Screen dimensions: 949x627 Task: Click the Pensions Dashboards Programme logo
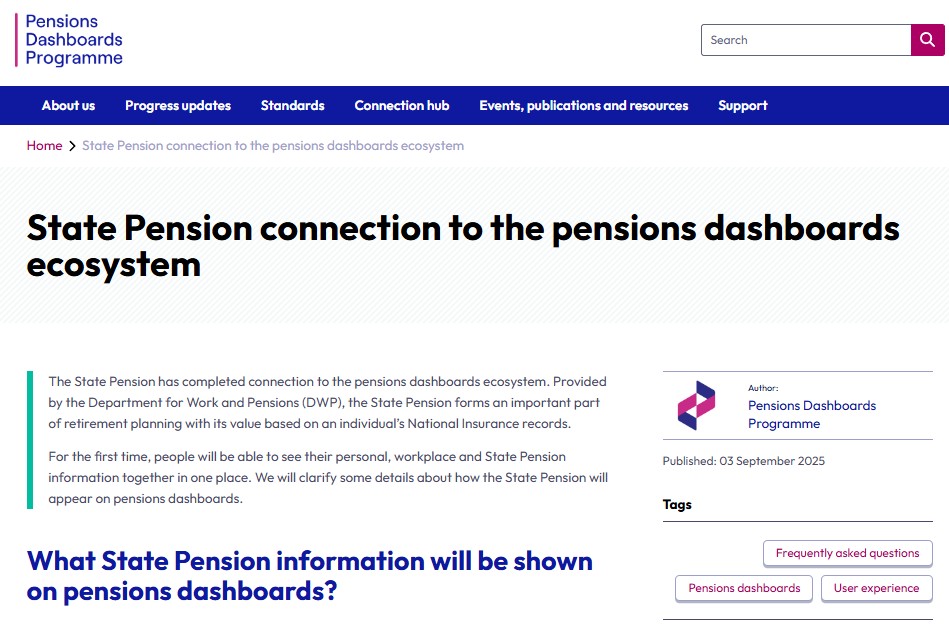pyautogui.click(x=70, y=40)
